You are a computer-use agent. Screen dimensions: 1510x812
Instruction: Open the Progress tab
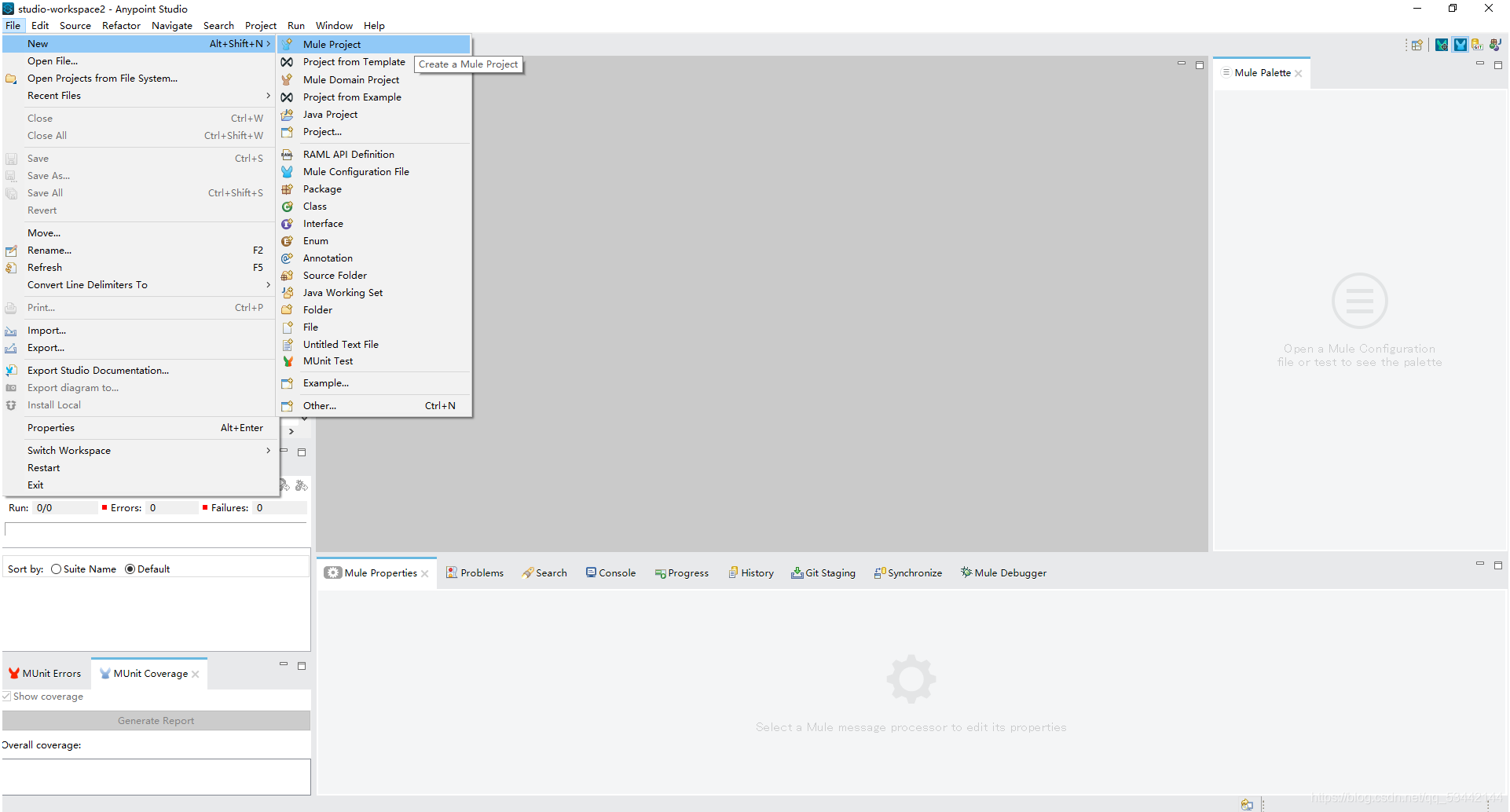(x=682, y=573)
